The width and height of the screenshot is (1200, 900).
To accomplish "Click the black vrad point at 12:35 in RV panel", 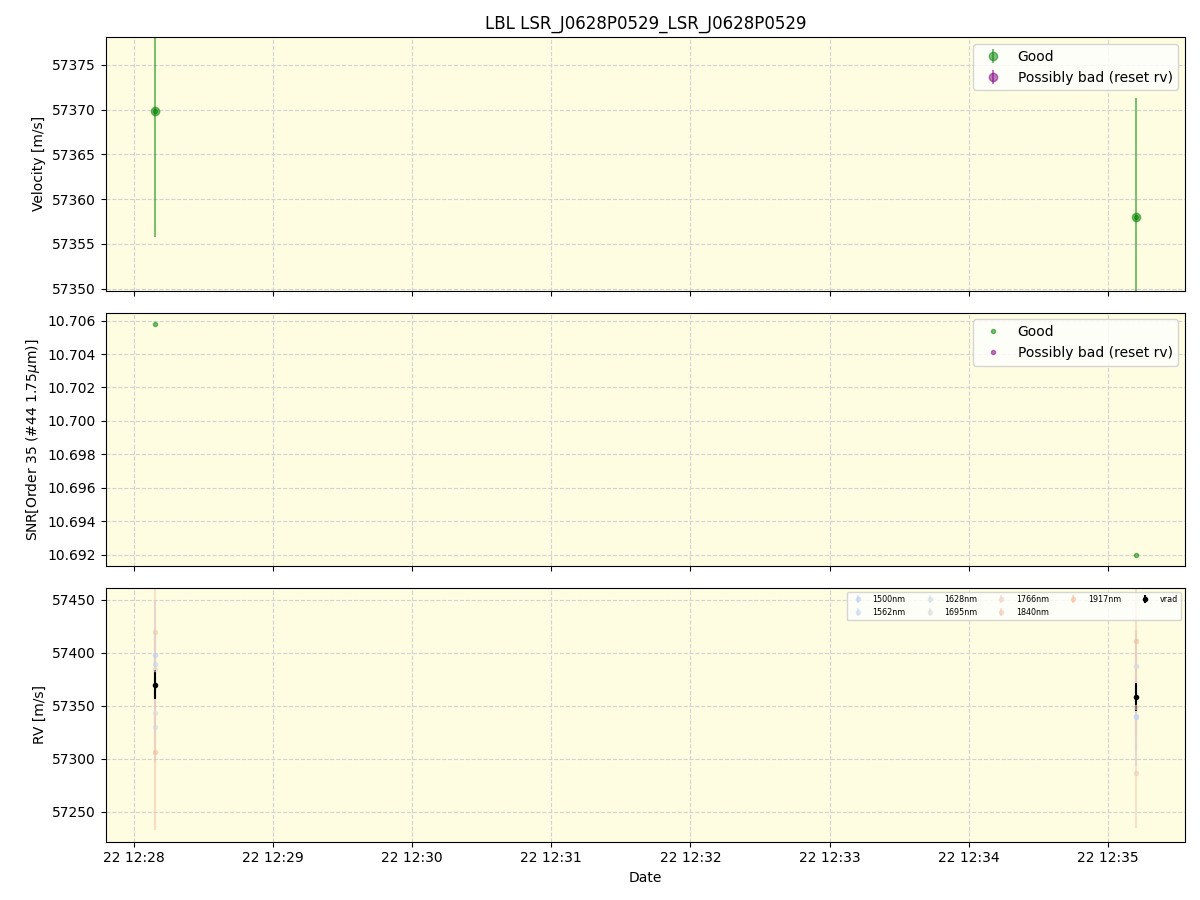I will tap(1136, 697).
